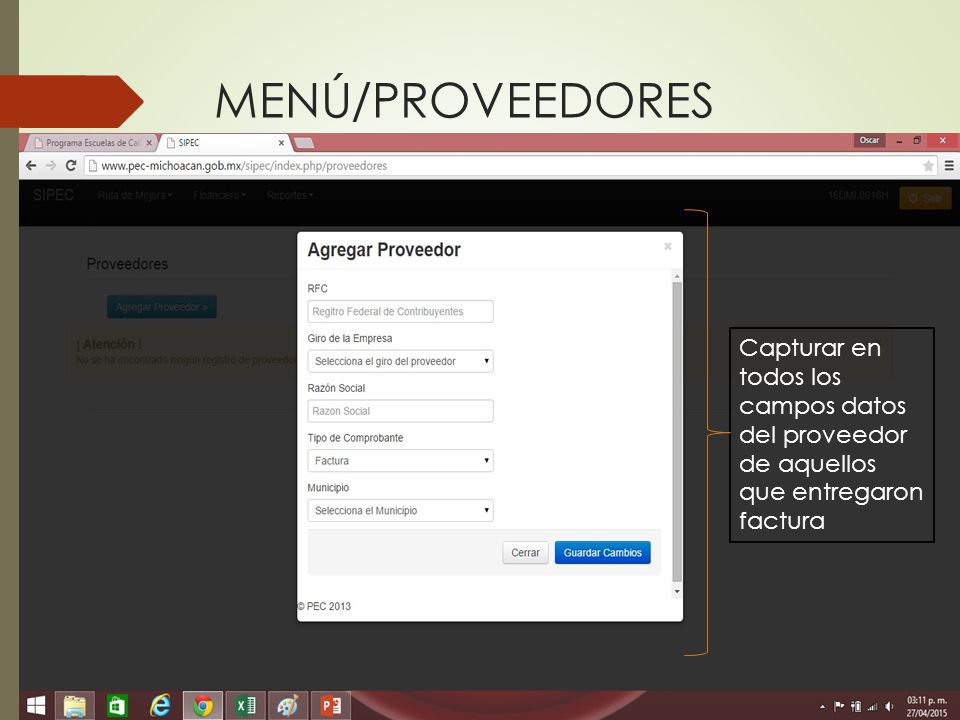Image resolution: width=960 pixels, height=720 pixels.
Task: Click the Agregar Proveedor » button behind dialog
Action: click(x=162, y=307)
